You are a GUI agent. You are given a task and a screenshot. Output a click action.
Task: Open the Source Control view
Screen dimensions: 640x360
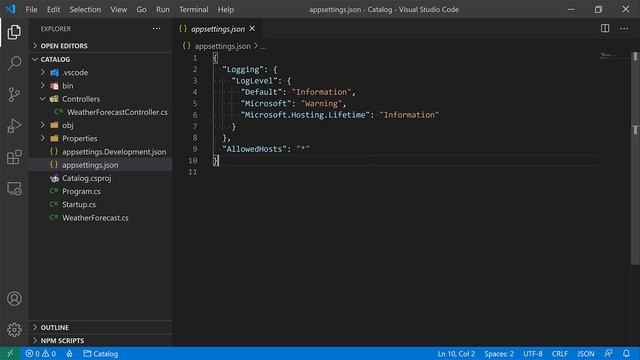click(x=14, y=95)
